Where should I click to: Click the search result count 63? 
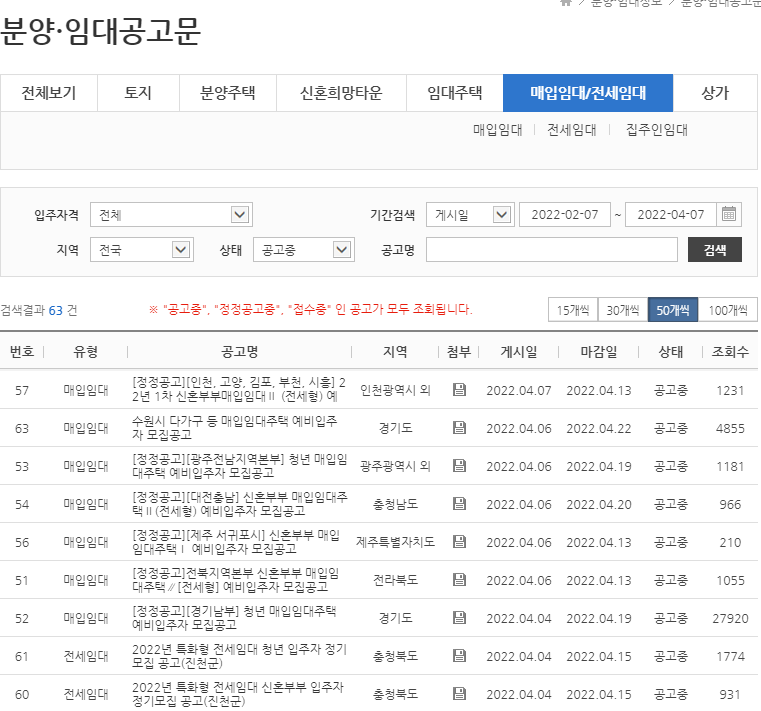tap(56, 310)
